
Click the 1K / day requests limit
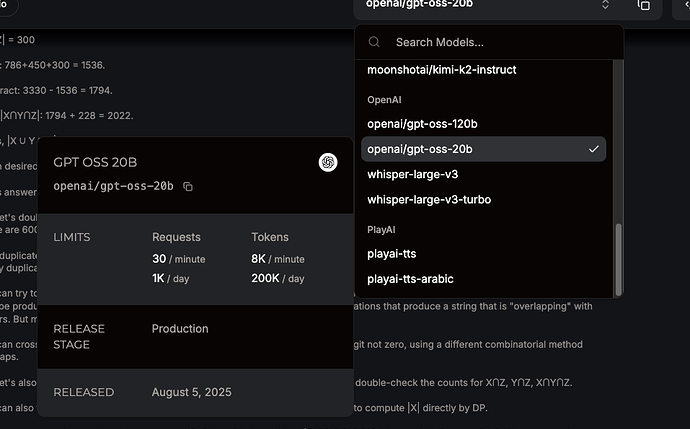coord(170,279)
